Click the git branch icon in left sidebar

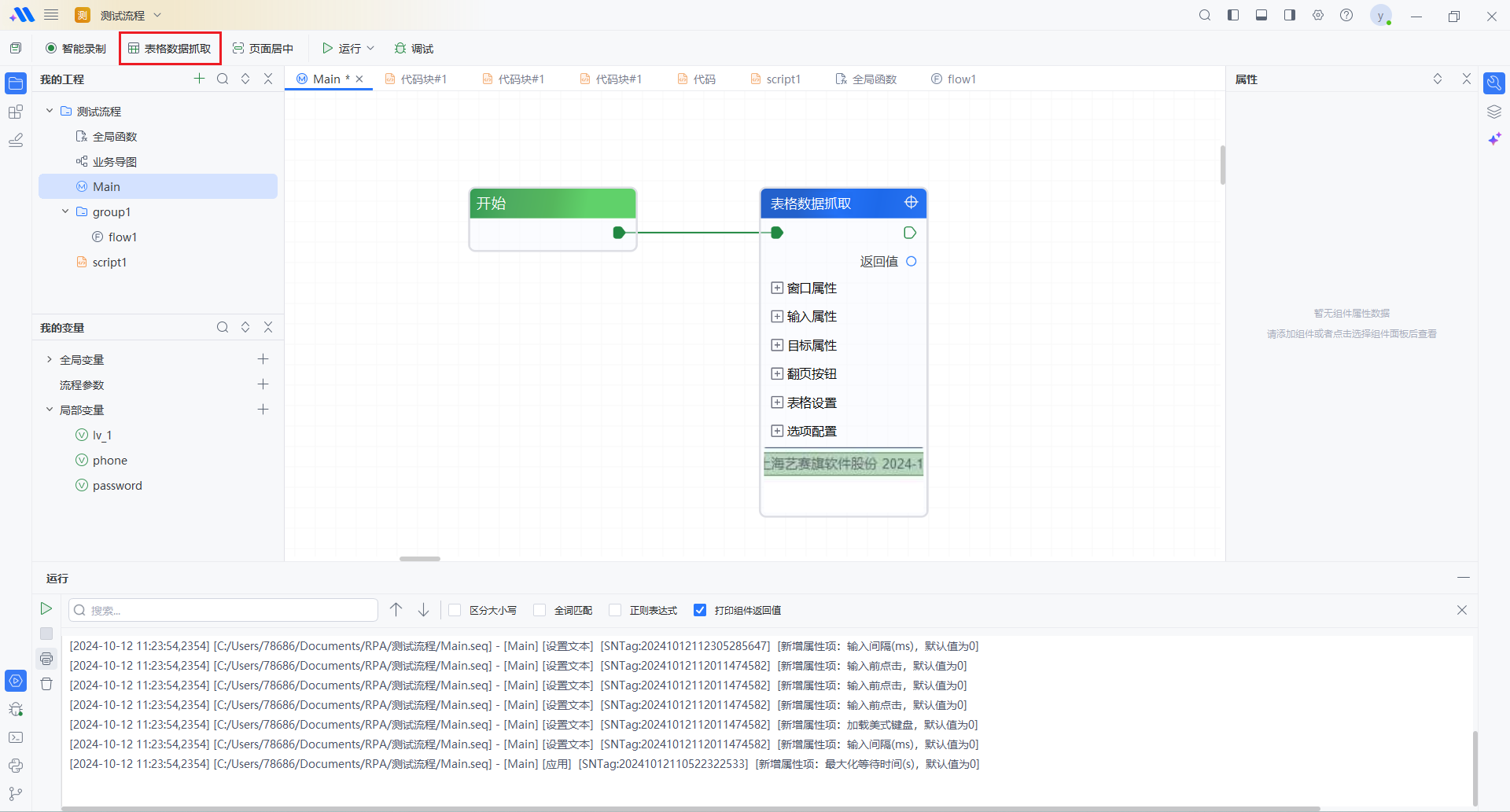tap(16, 794)
